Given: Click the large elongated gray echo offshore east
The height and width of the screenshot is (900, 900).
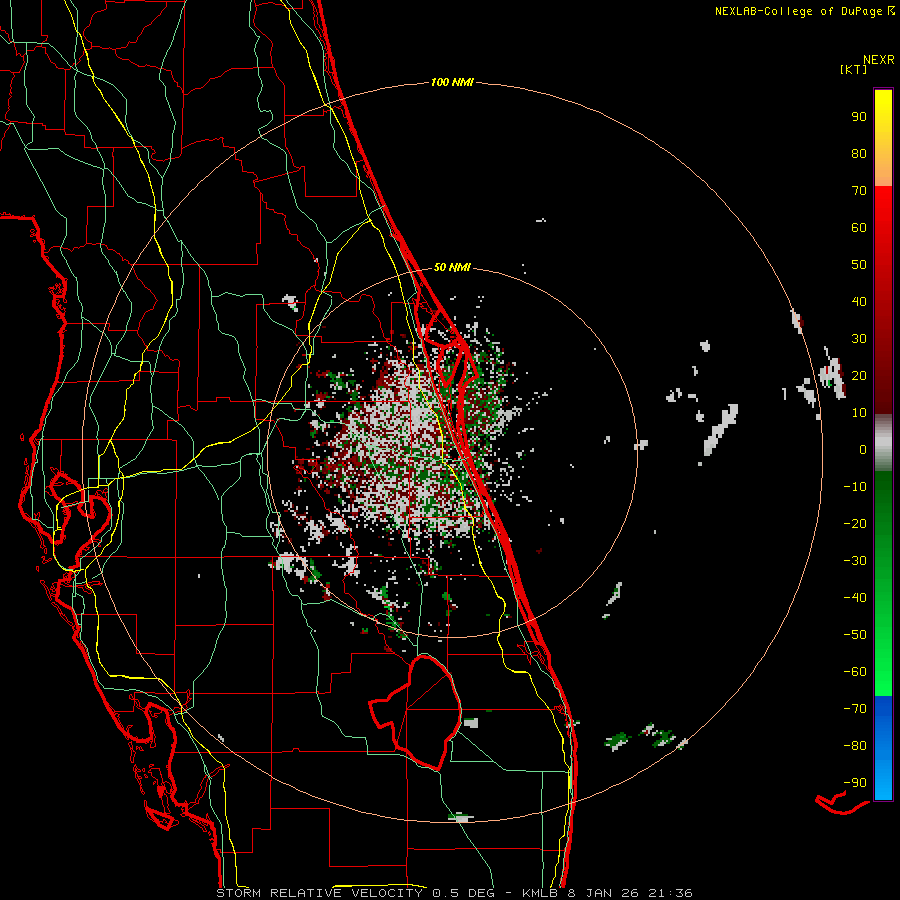Looking at the screenshot, I should [x=720, y=430].
